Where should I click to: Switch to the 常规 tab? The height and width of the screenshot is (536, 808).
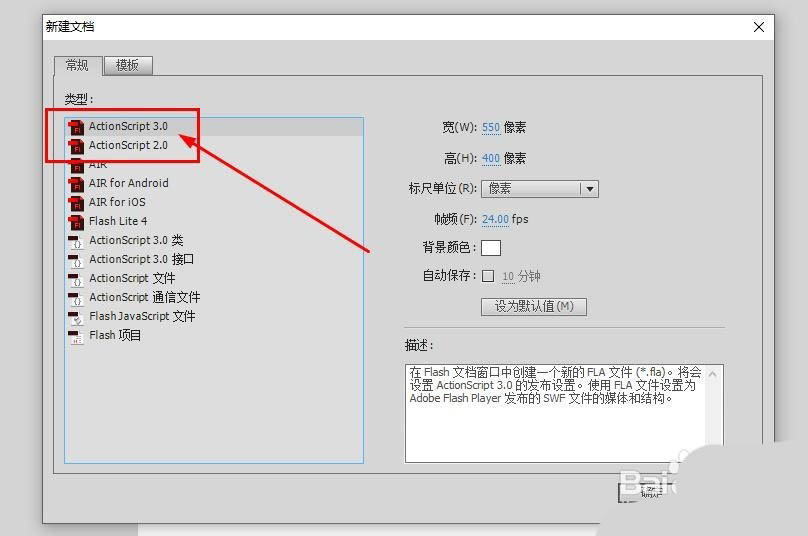tap(77, 65)
